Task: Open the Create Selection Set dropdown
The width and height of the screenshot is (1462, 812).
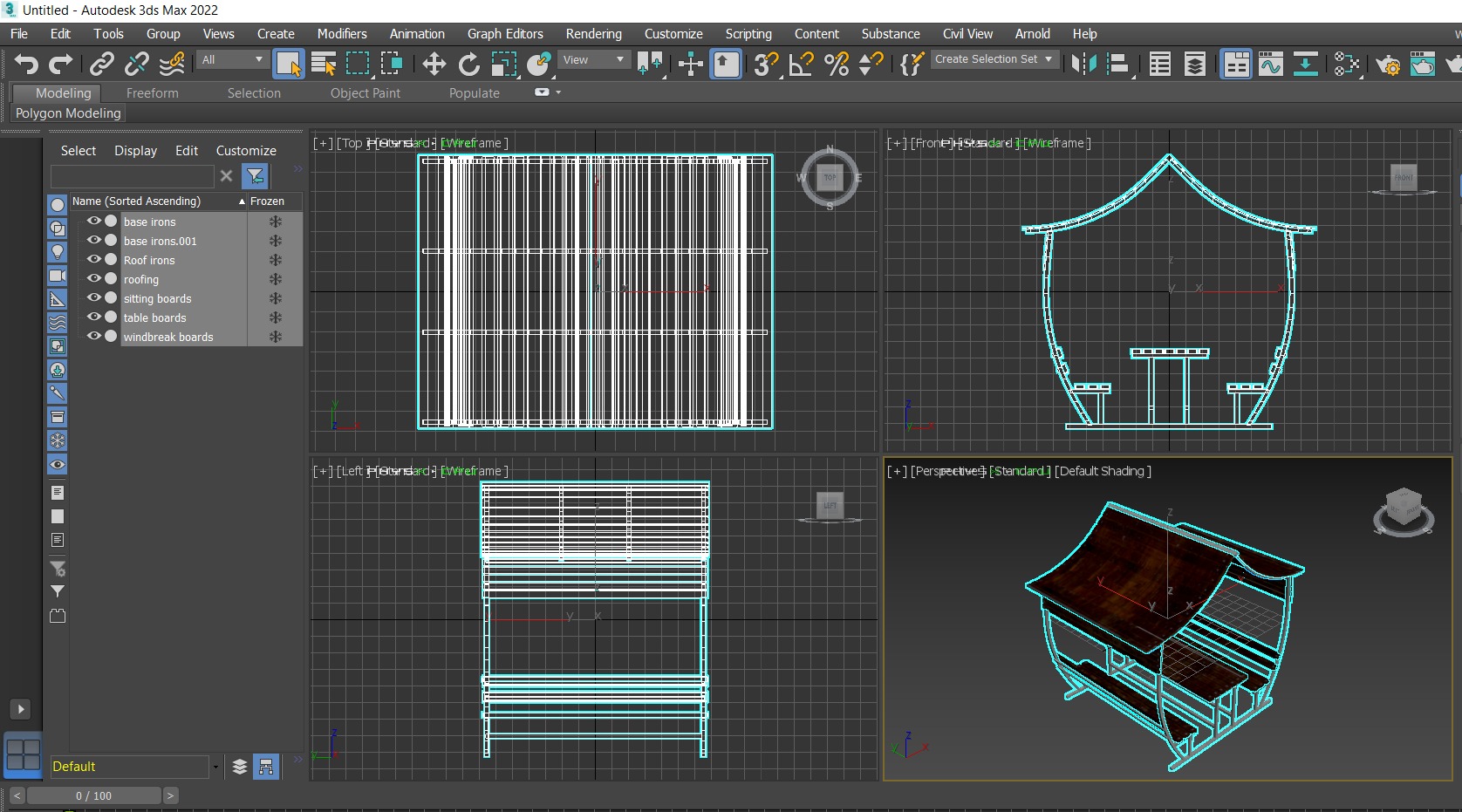Action: pyautogui.click(x=994, y=59)
